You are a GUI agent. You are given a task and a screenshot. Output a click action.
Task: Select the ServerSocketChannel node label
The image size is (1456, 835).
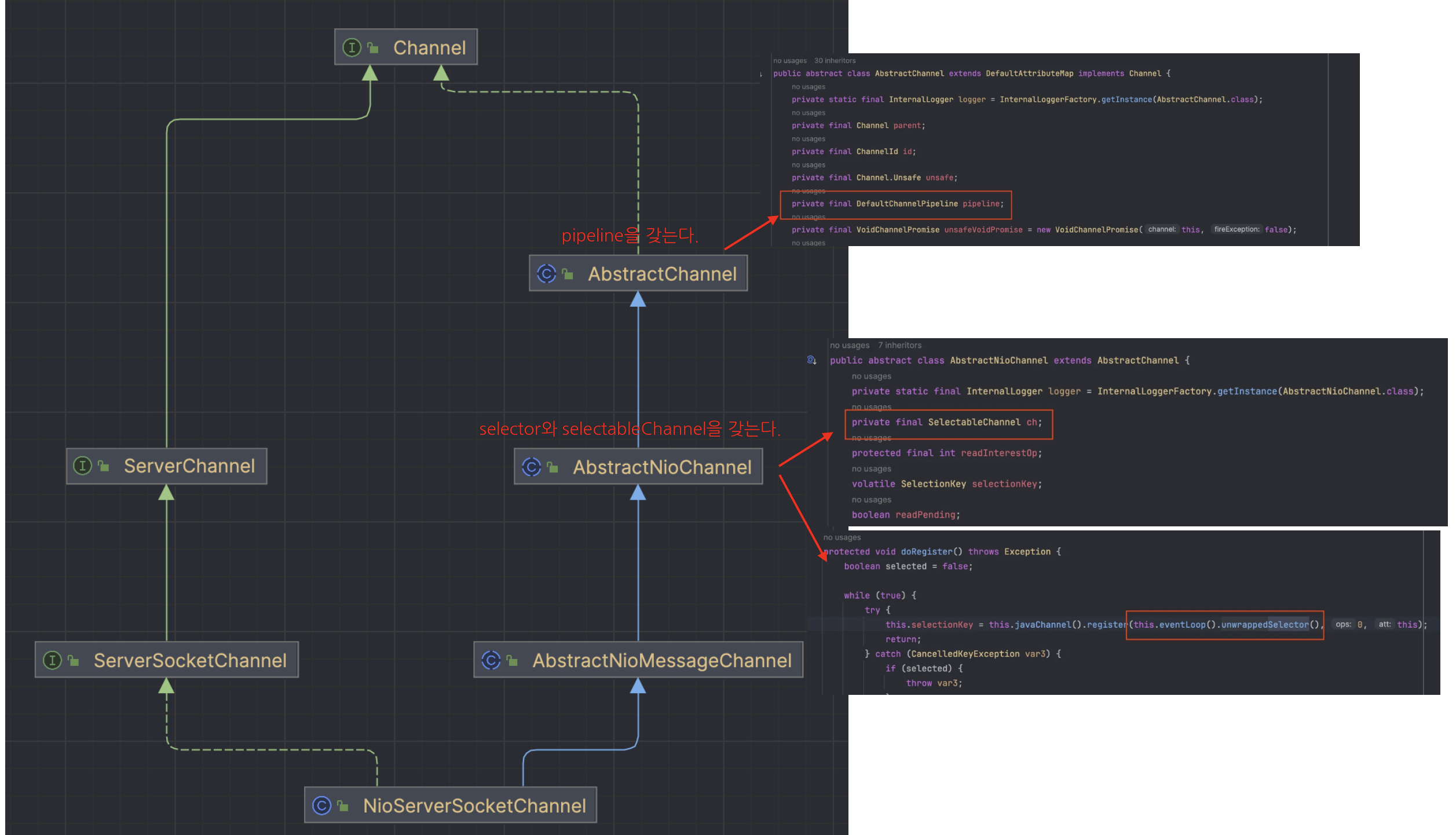190,661
